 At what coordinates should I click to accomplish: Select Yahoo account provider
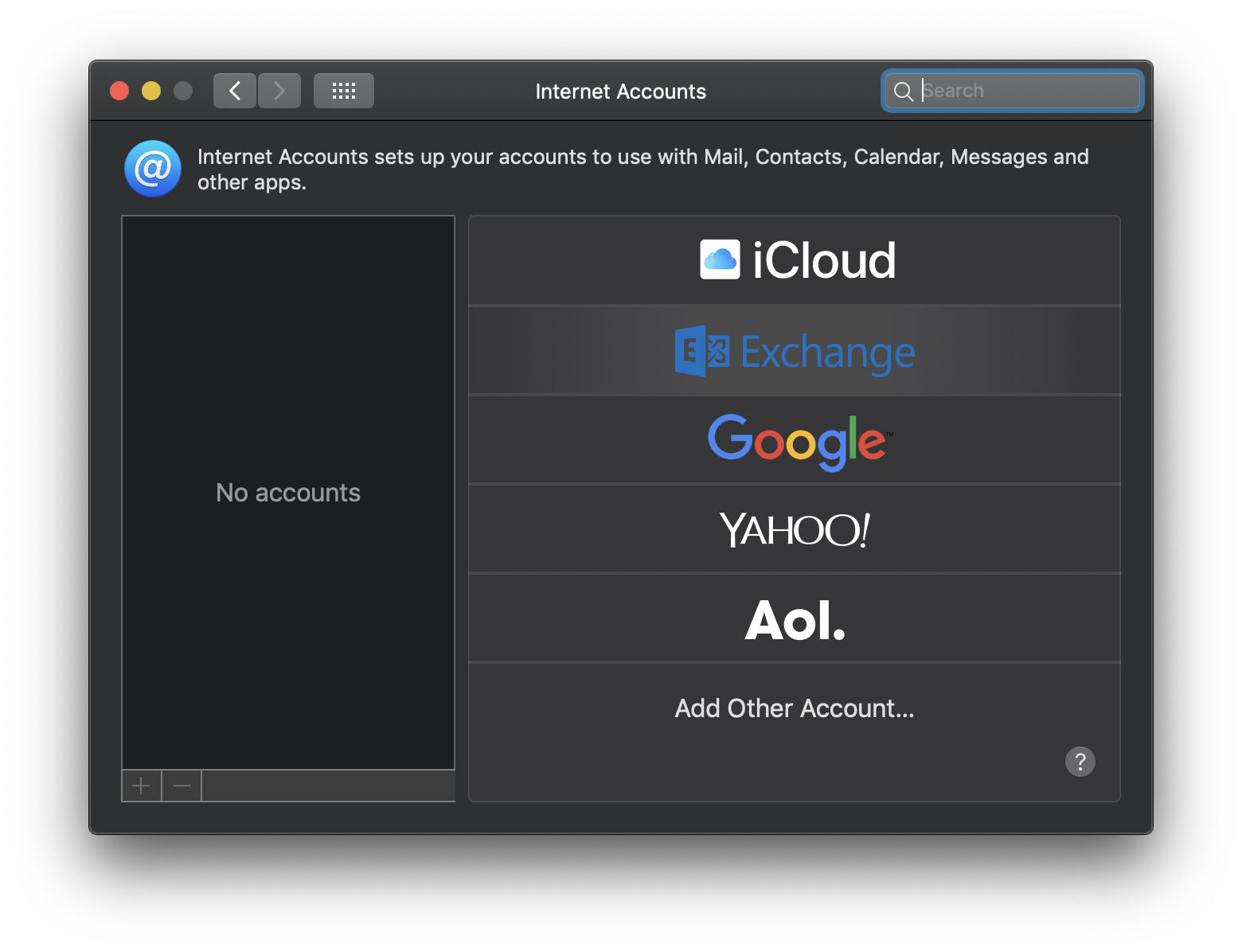[x=795, y=529]
